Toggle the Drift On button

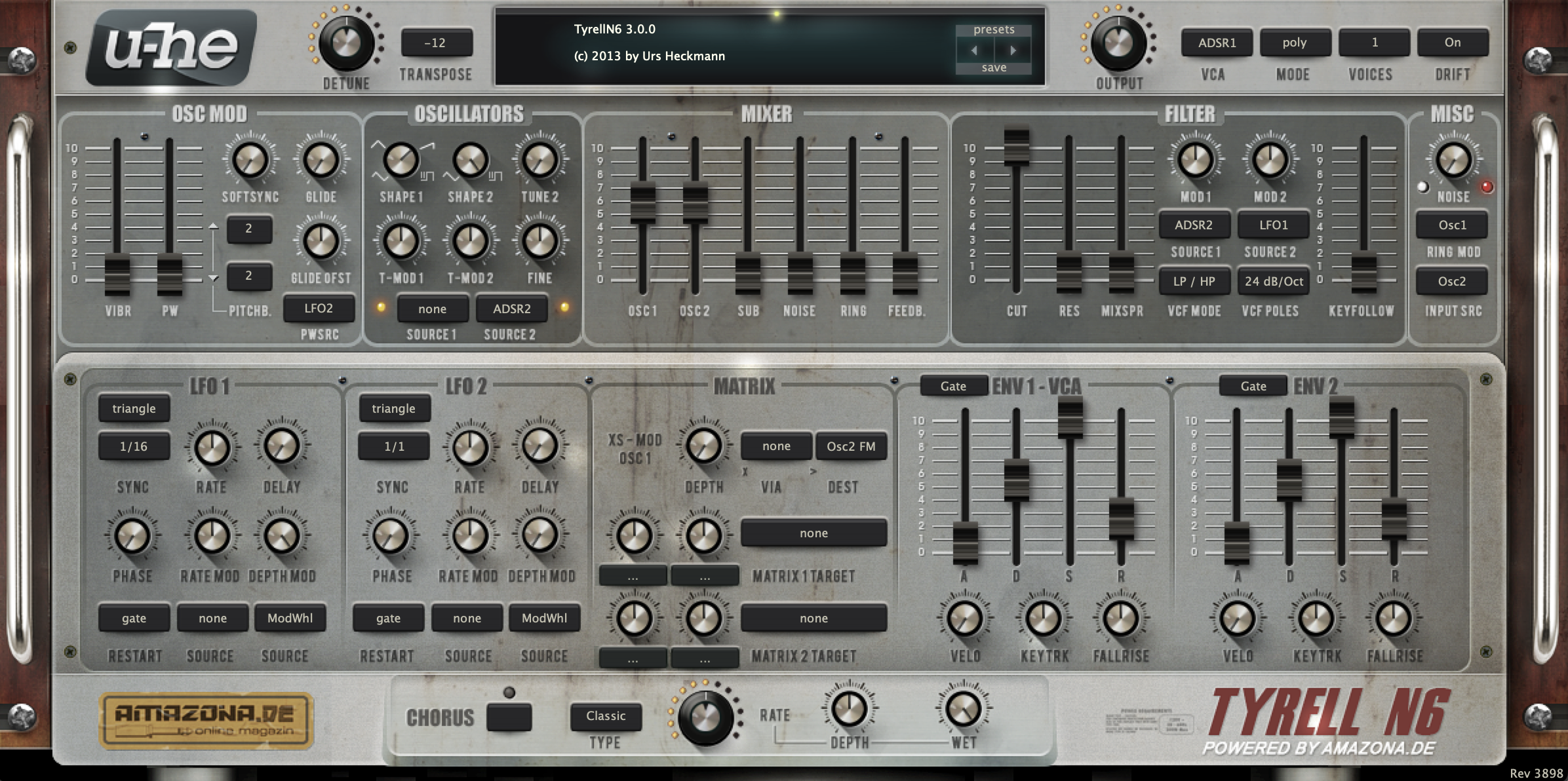pyautogui.click(x=1453, y=43)
